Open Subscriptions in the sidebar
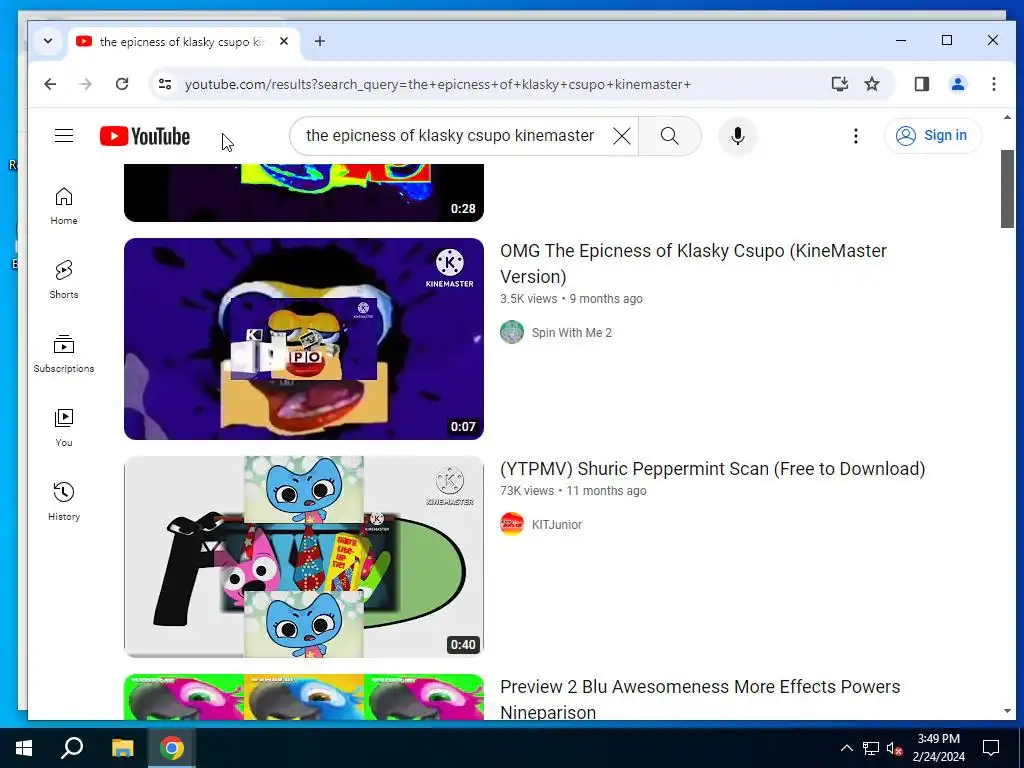The height and width of the screenshot is (768, 1024). point(64,354)
